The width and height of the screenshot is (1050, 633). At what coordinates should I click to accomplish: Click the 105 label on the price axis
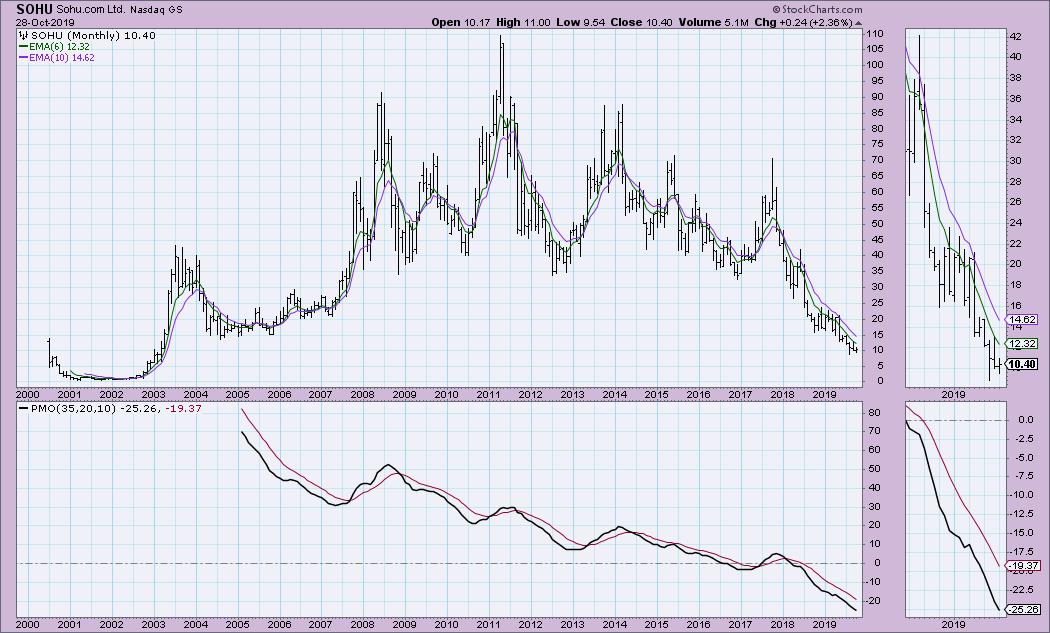(875, 49)
